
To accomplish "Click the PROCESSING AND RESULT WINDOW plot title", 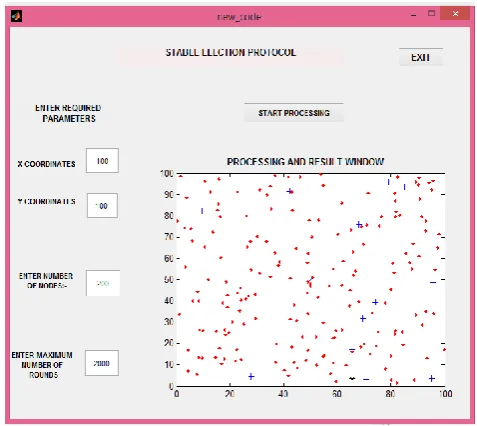I will point(305,162).
